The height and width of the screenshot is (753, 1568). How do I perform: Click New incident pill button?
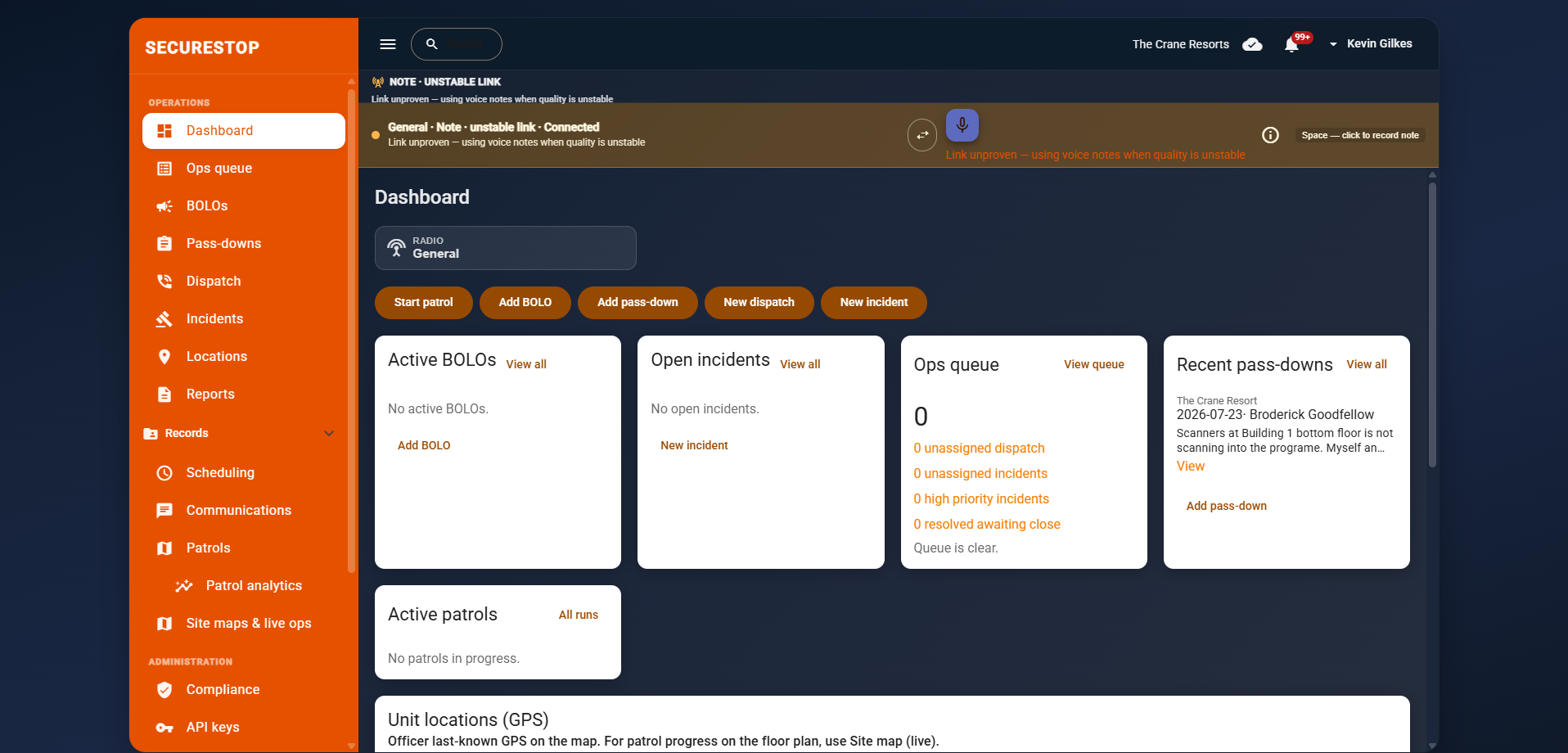tap(874, 303)
